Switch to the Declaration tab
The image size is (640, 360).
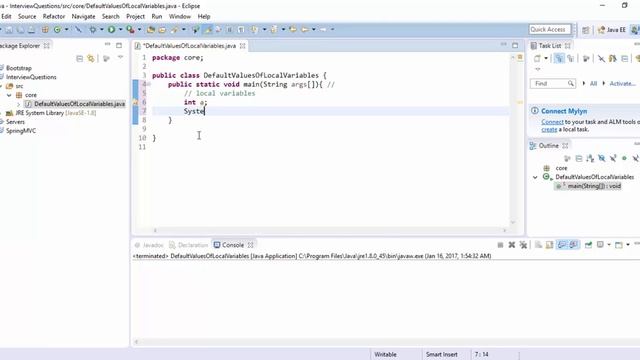coord(189,245)
